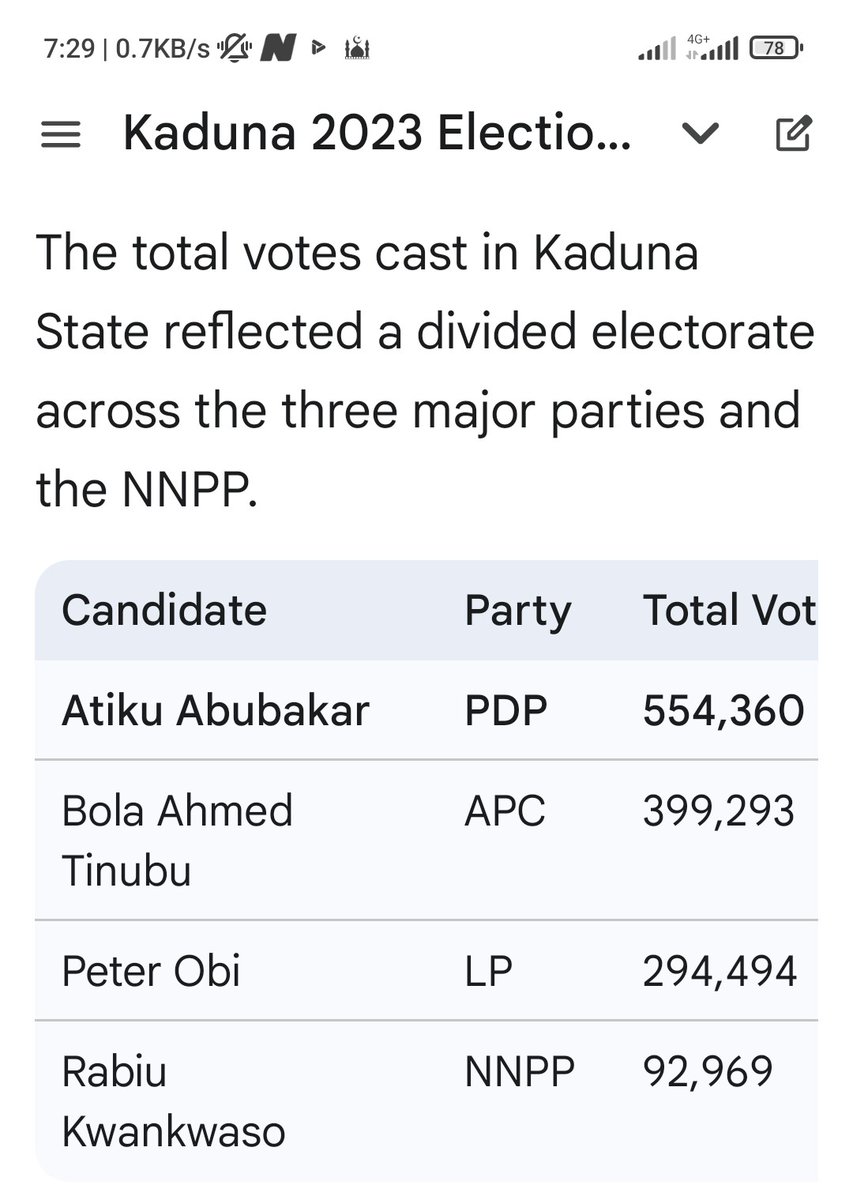Tap the NNPP party cell

[519, 1071]
